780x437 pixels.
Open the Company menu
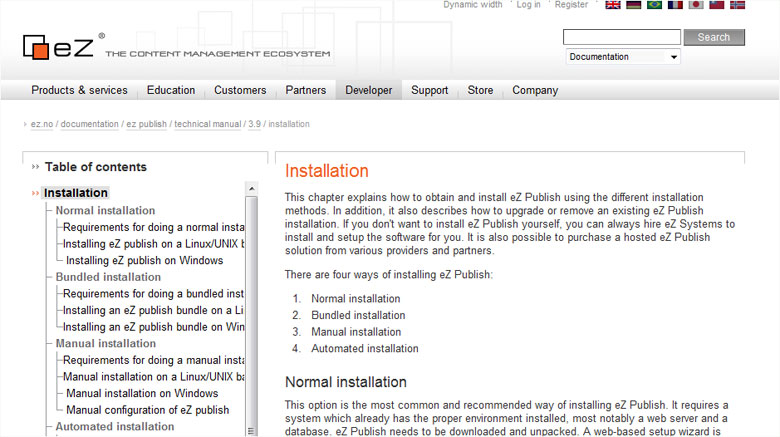[535, 90]
